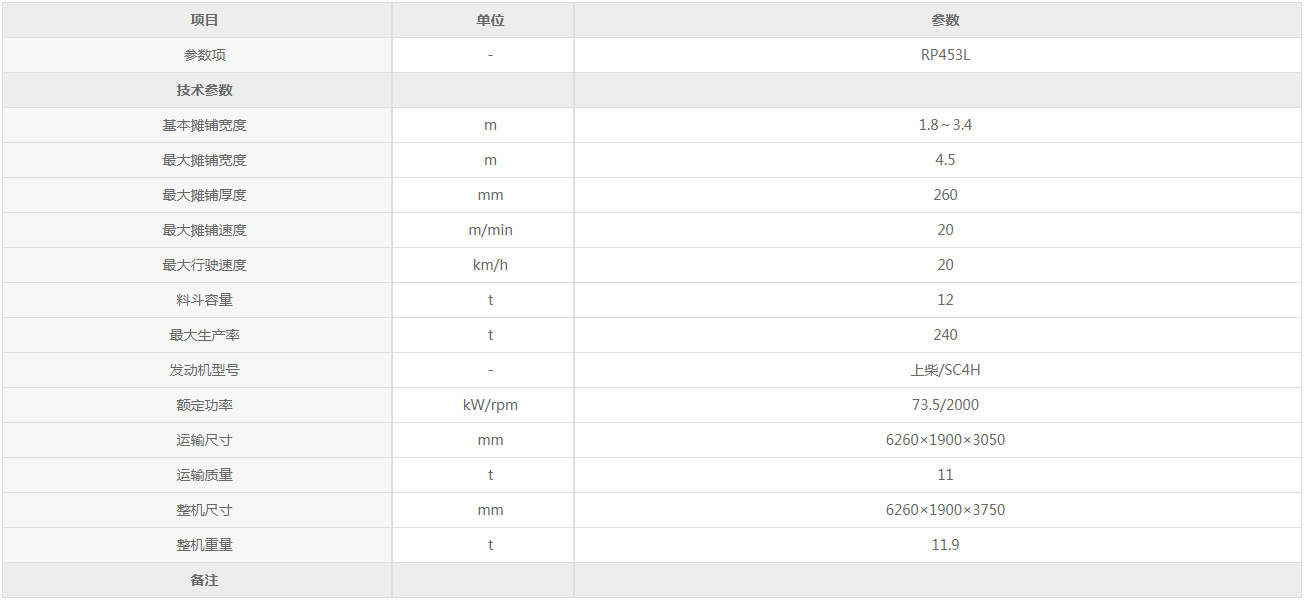Click the 11.9 machine weight value

pyautogui.click(x=945, y=545)
